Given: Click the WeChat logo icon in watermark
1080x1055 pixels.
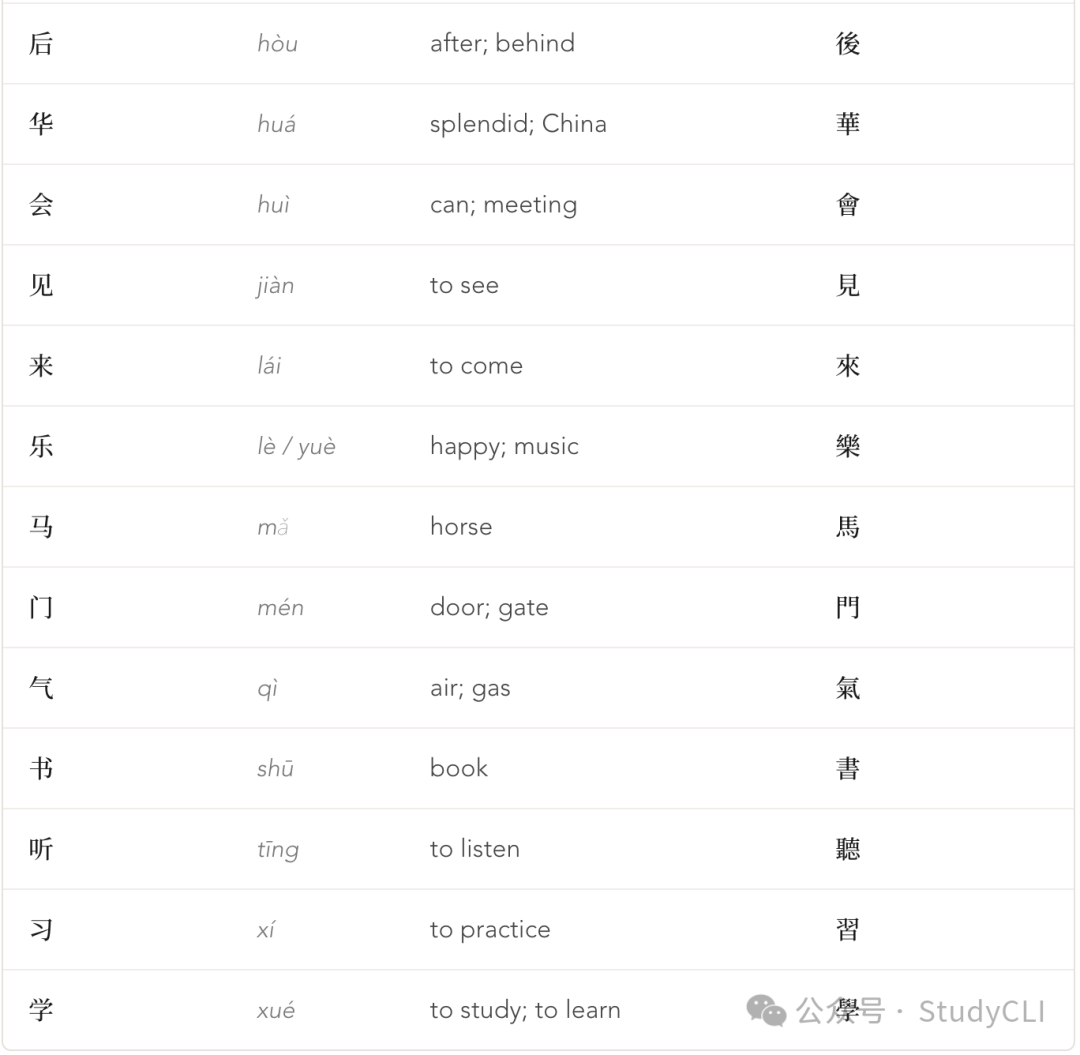Looking at the screenshot, I should (765, 1011).
